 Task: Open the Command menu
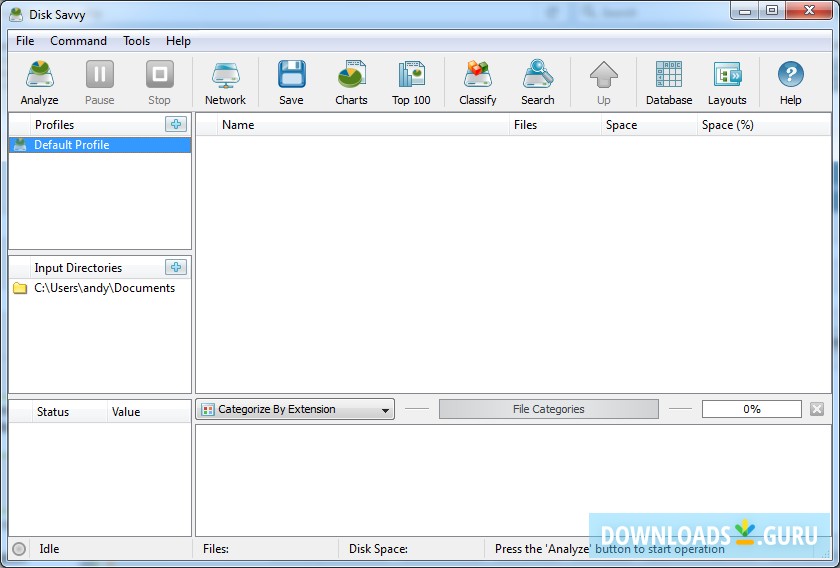(x=78, y=41)
